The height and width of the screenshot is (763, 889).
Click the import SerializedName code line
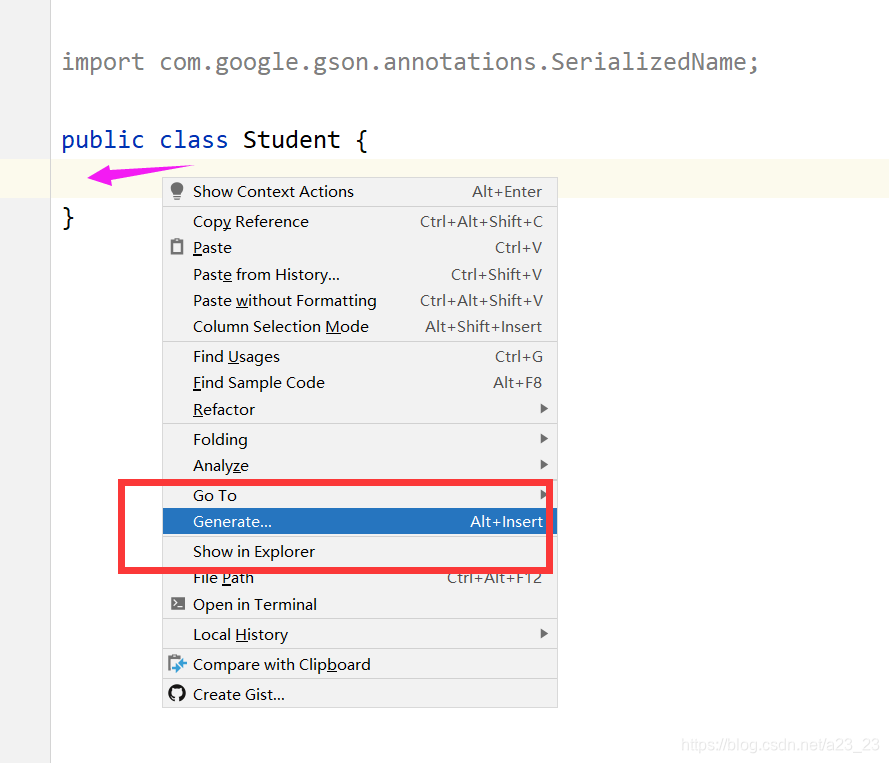tap(410, 62)
